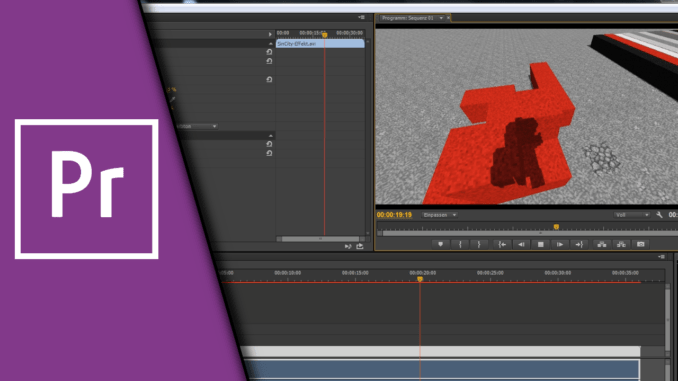Export a frame with the camera icon
Screen dimensions: 678x381
coord(640,244)
